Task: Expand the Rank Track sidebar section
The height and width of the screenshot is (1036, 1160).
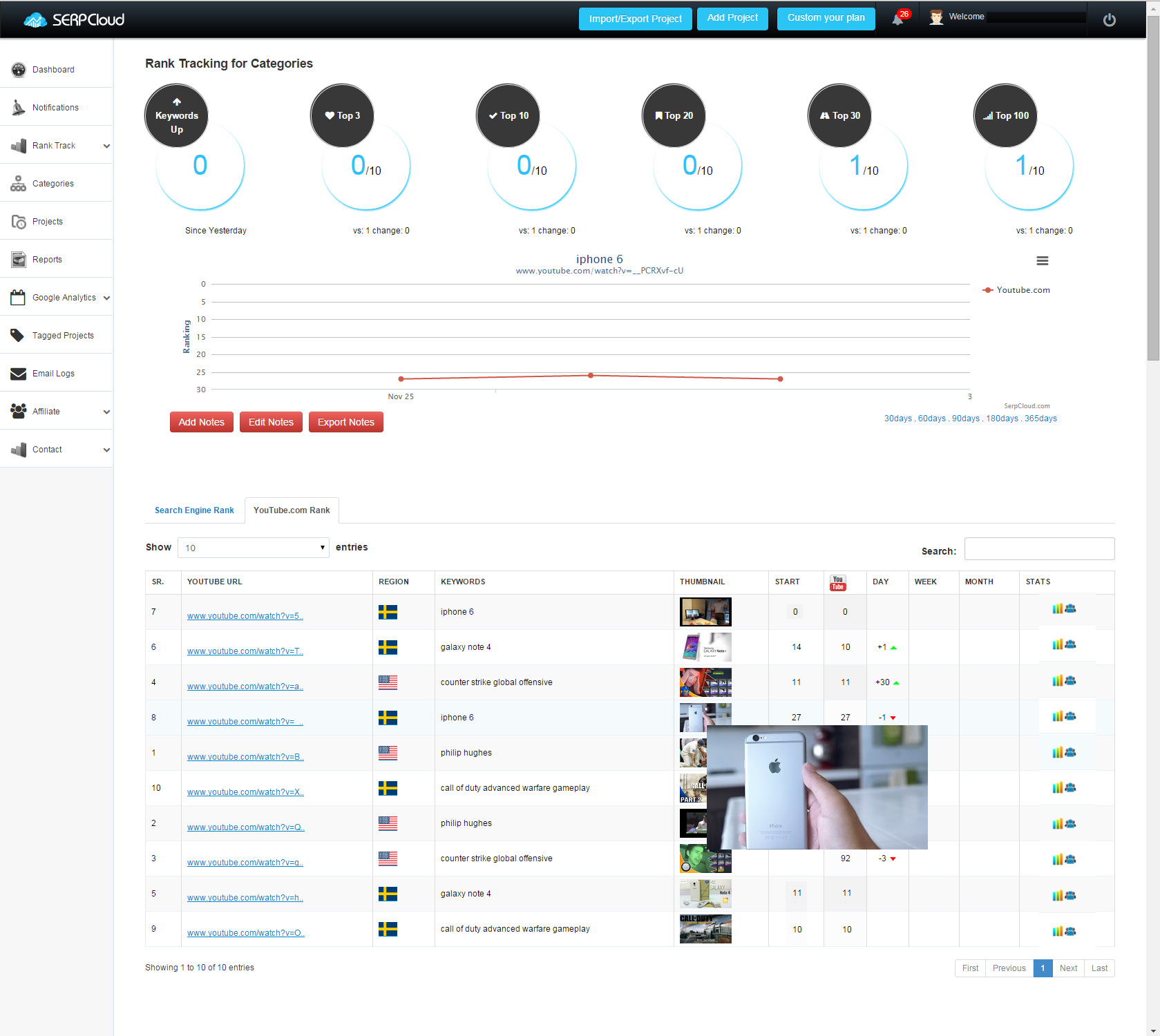Action: (54, 145)
